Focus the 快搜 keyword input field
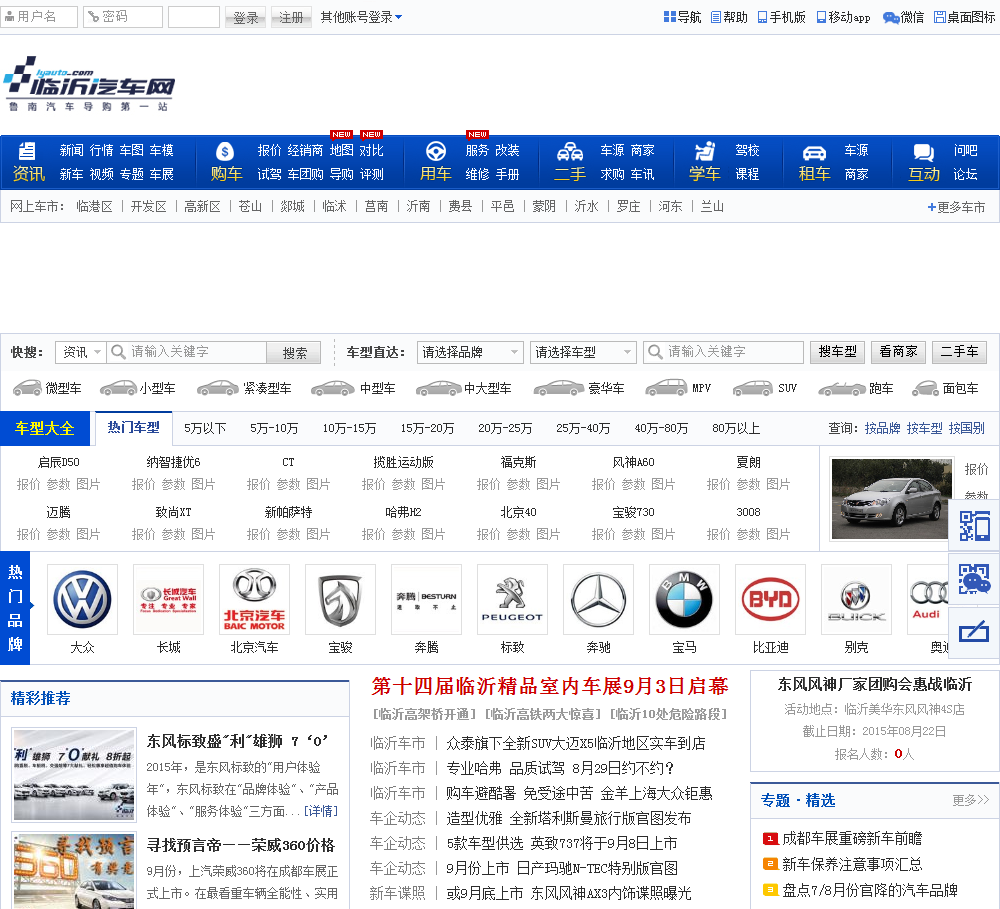Screen dimensions: 1000x909 click(187, 352)
